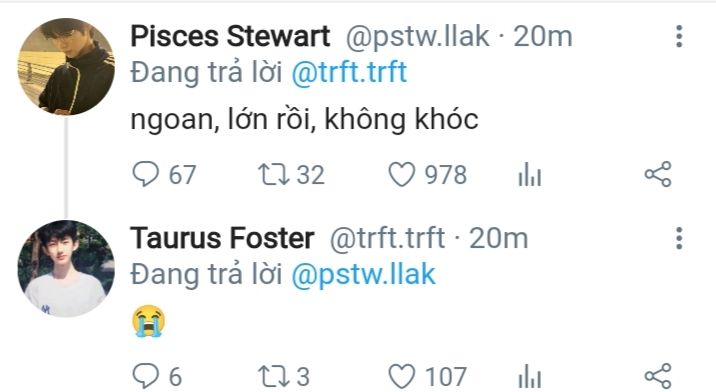Reply to Pisces Stewart's tweet
The image size is (716, 392).
[146, 174]
